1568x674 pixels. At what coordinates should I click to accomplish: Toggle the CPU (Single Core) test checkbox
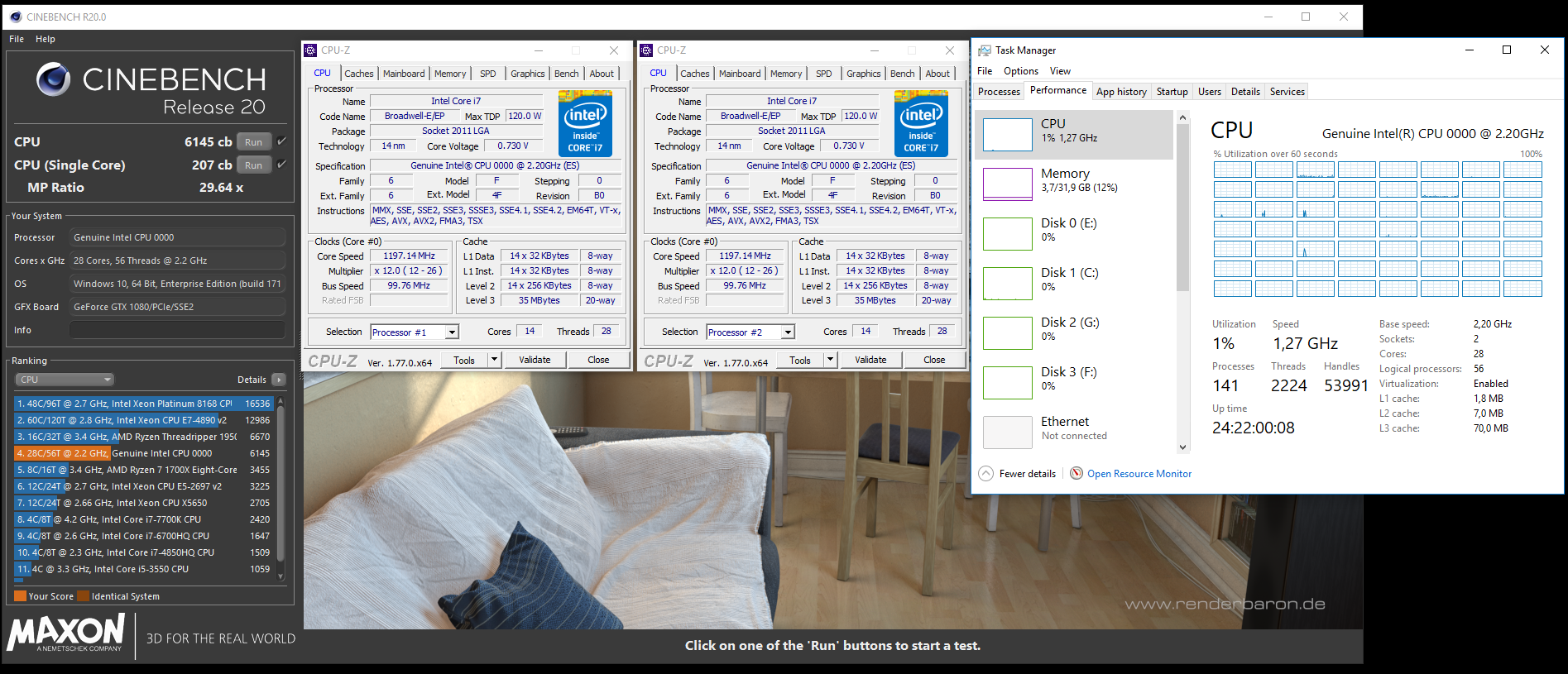281,165
